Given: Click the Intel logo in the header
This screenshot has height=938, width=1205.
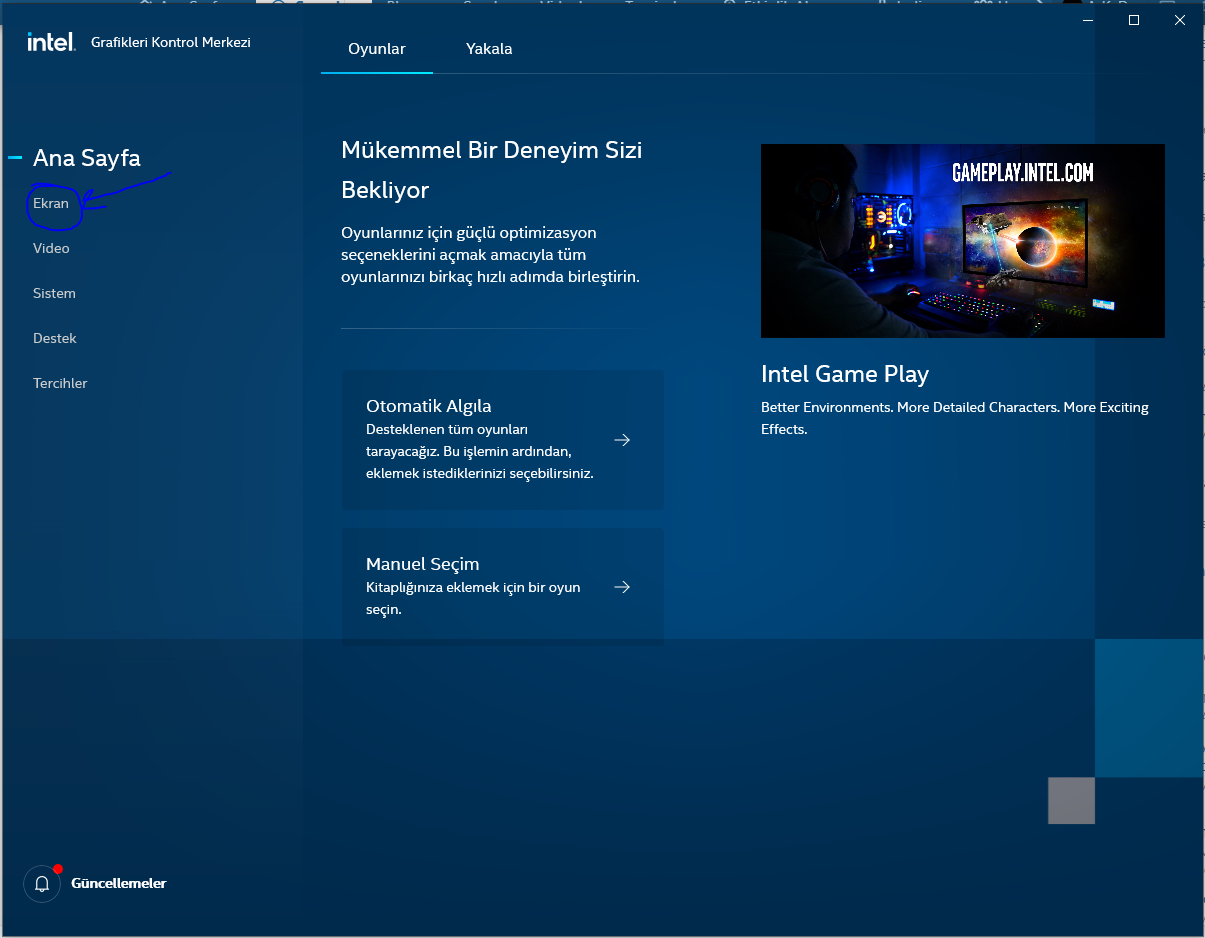Looking at the screenshot, I should 50,42.
